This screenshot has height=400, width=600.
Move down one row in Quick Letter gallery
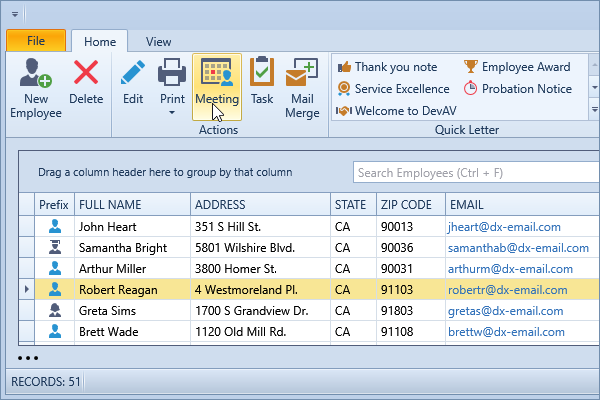click(594, 88)
